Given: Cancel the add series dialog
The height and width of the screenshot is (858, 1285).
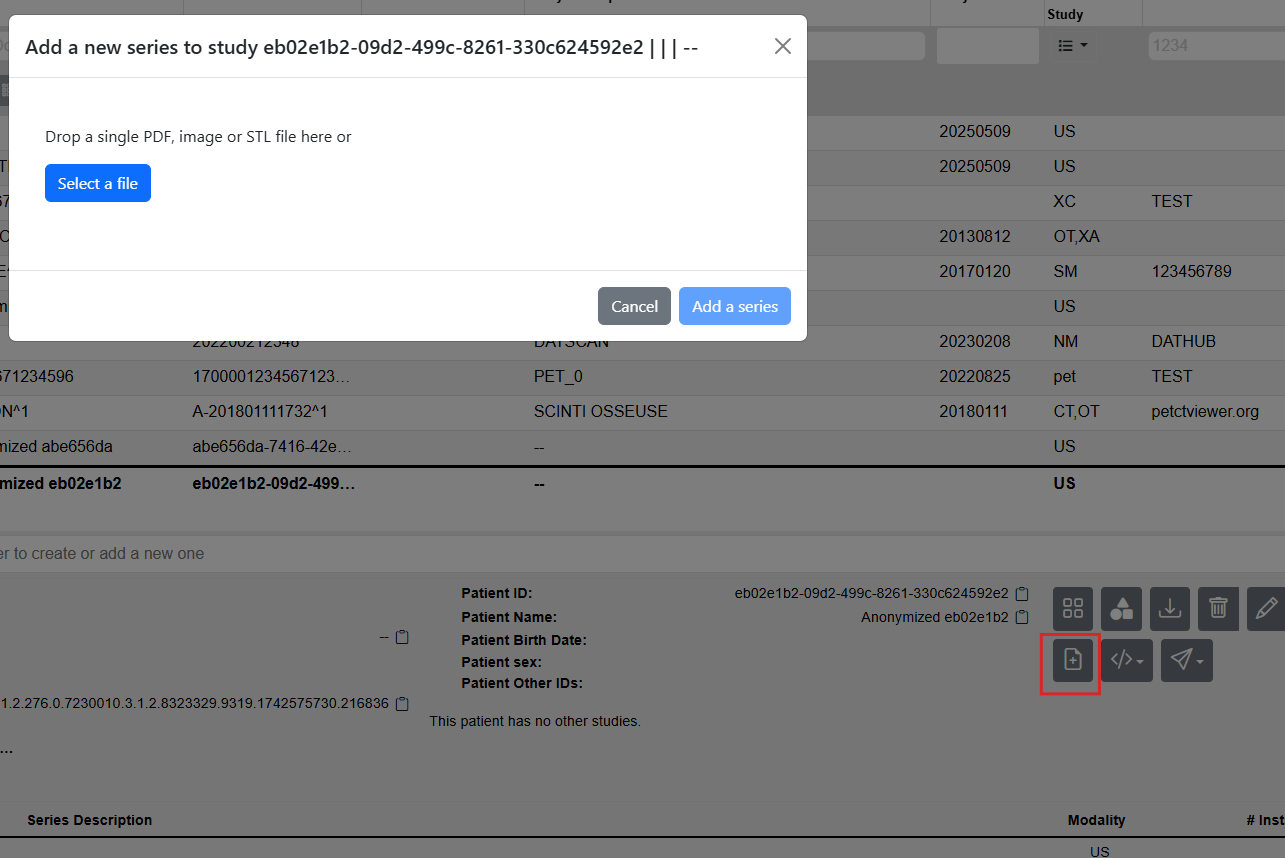Looking at the screenshot, I should [x=634, y=306].
